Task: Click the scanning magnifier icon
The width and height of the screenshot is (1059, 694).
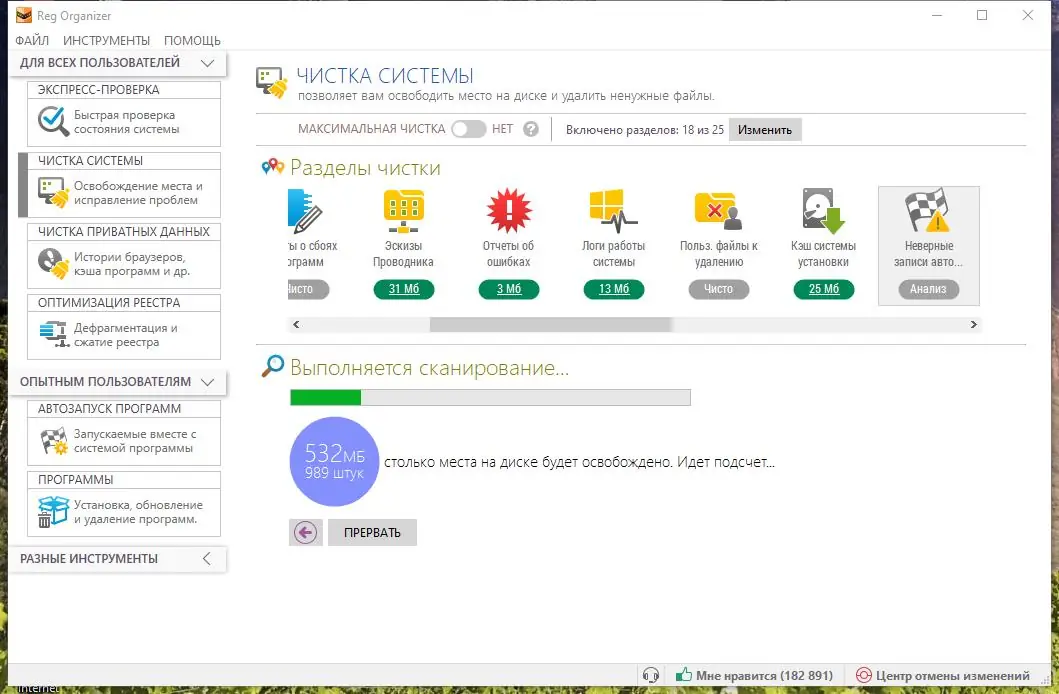Action: [273, 365]
